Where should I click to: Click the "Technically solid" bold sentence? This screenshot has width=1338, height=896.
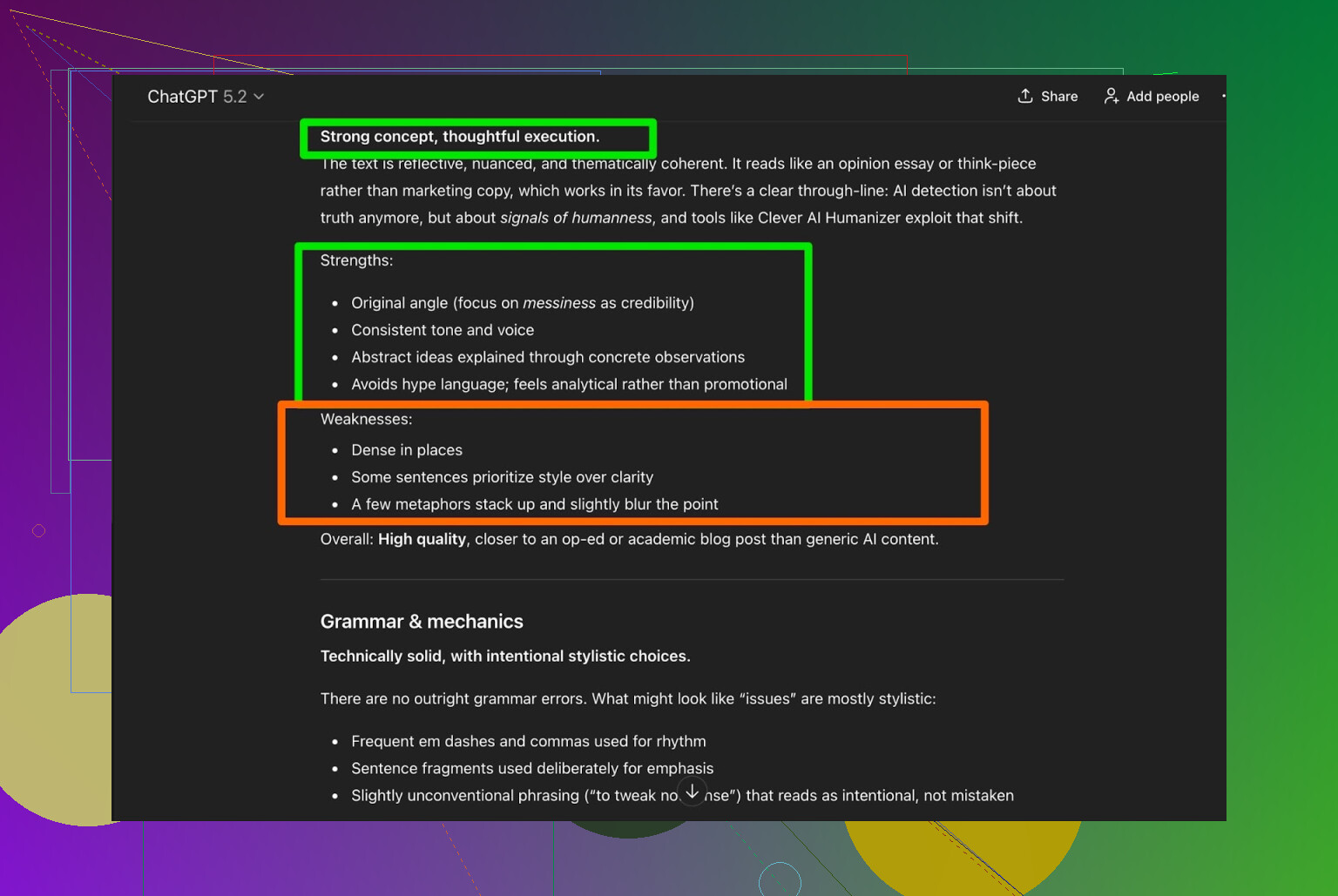point(504,657)
